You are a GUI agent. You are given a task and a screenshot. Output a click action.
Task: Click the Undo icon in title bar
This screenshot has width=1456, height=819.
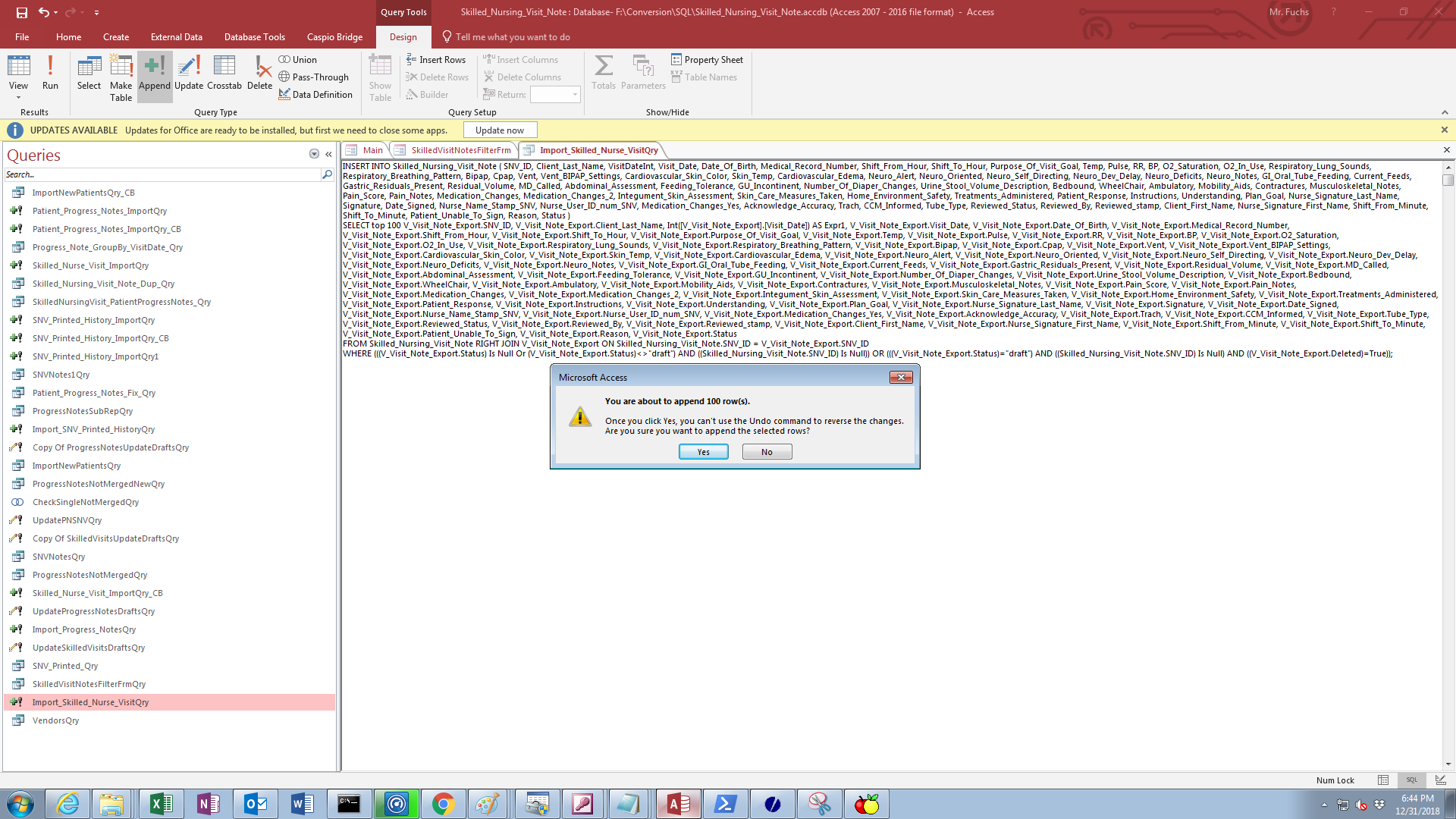pyautogui.click(x=44, y=12)
